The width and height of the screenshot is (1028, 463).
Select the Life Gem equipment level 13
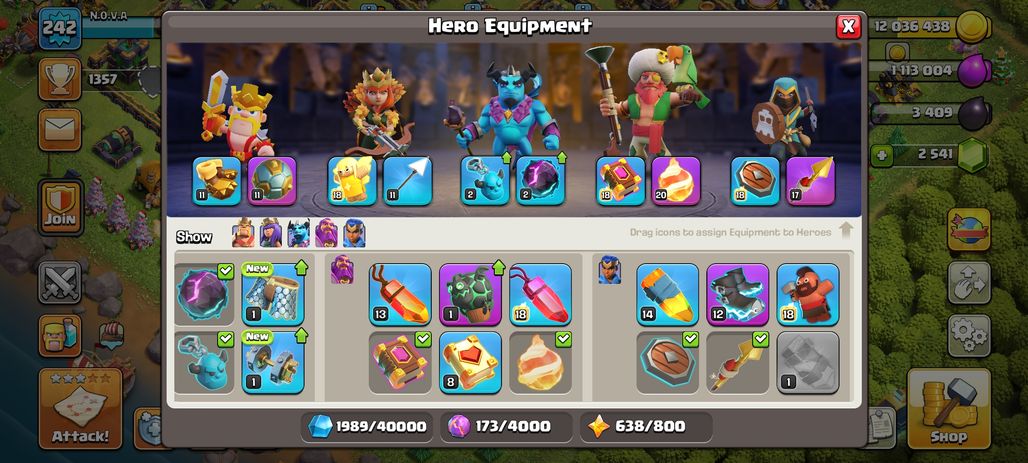pos(400,294)
